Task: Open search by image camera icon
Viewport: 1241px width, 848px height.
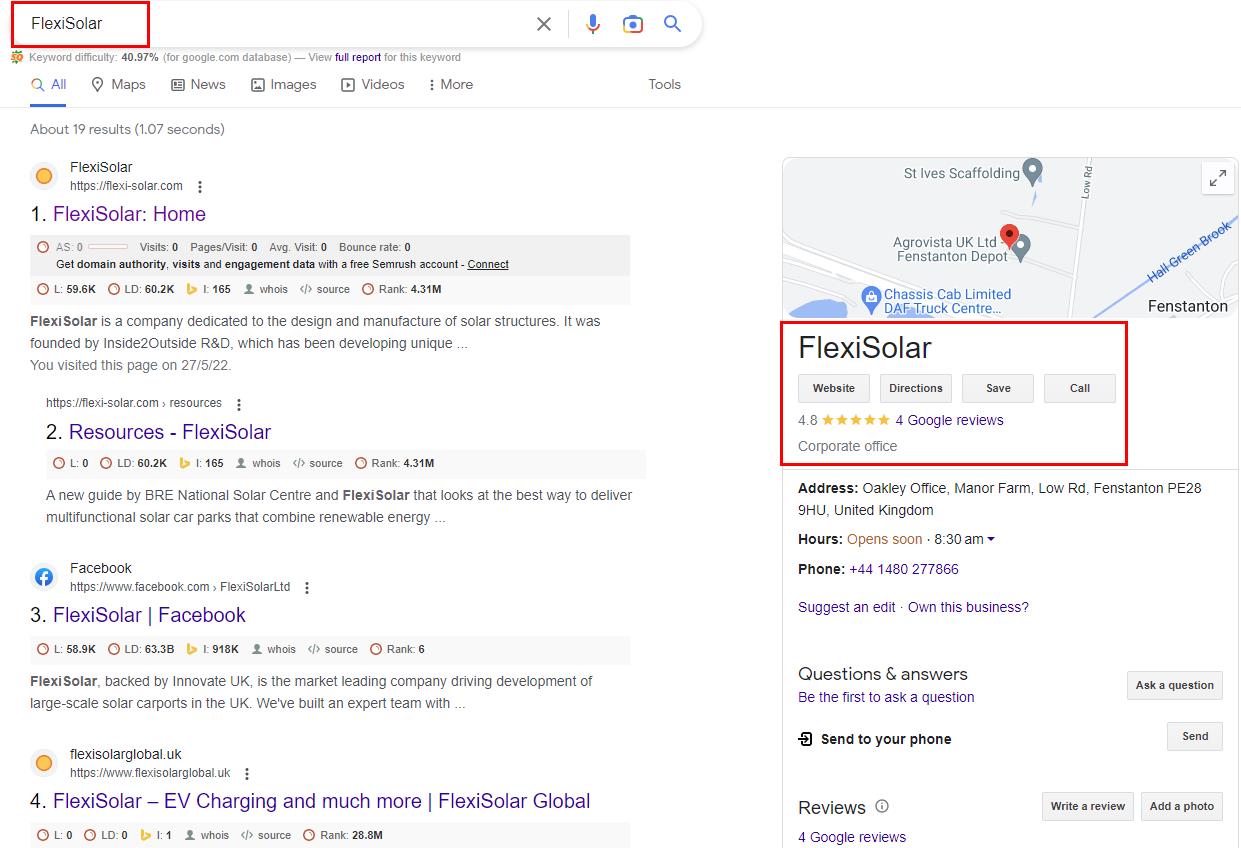Action: tap(632, 24)
